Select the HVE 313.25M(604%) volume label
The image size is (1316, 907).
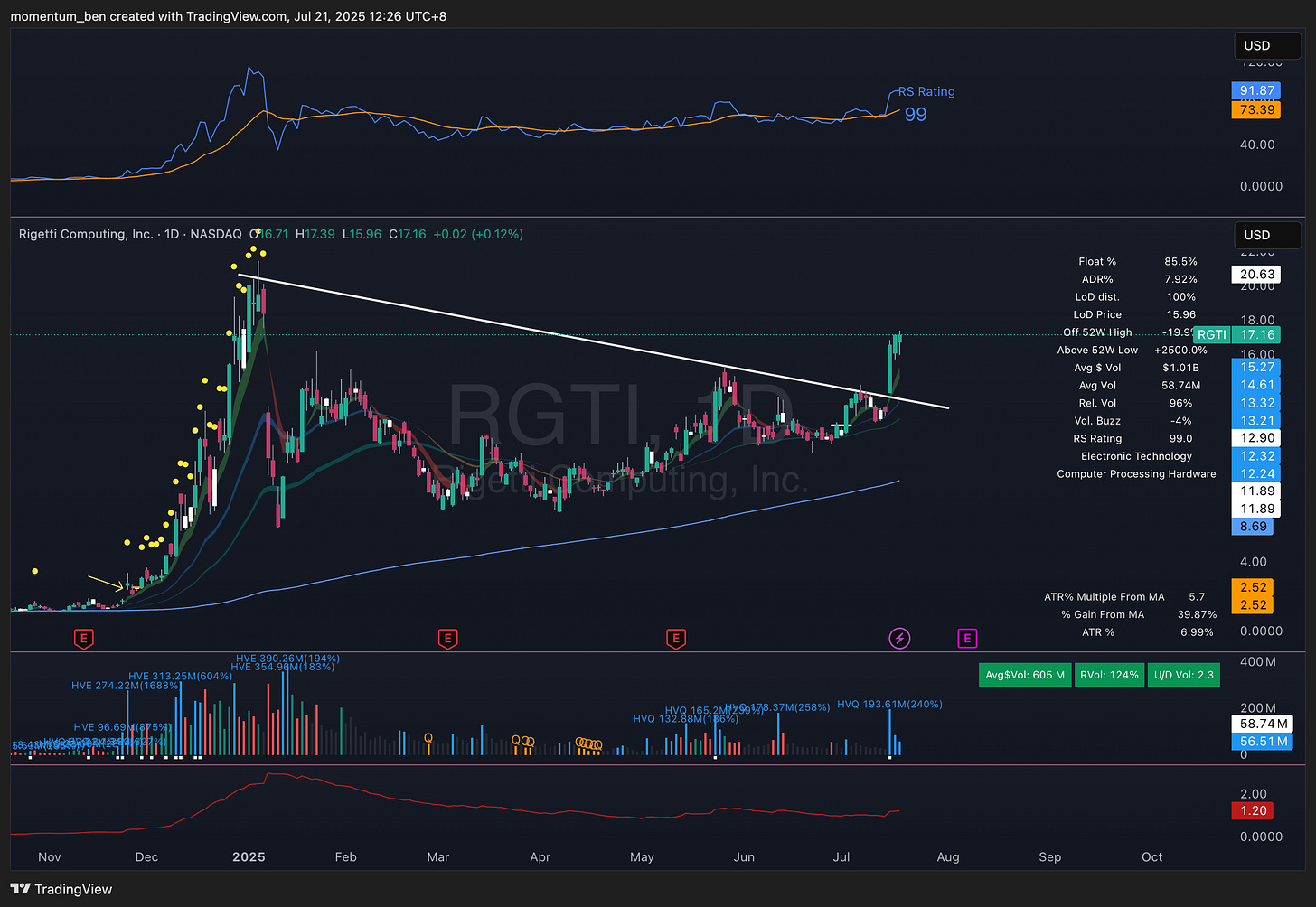[181, 676]
